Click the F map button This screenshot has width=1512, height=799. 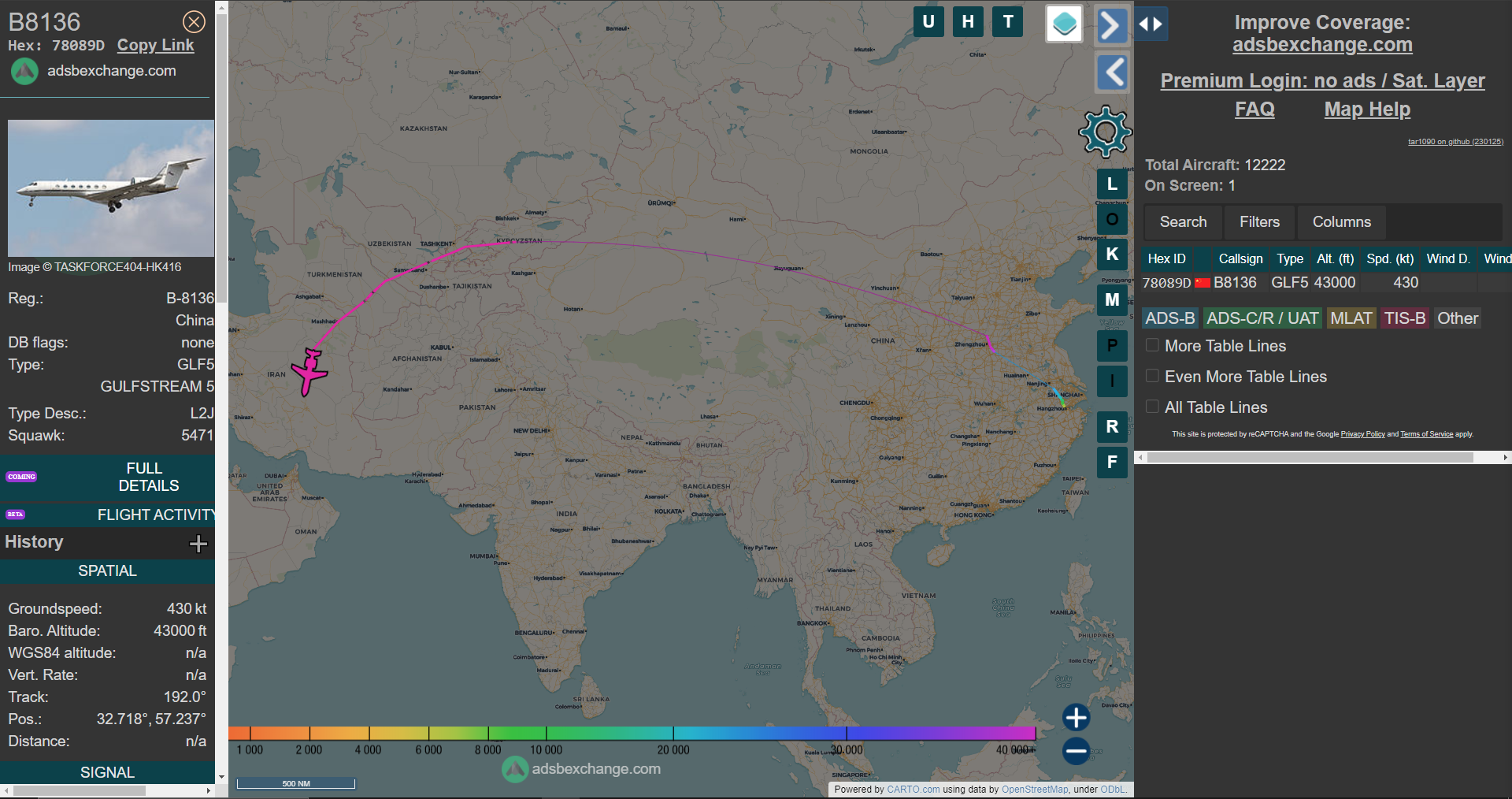coord(1112,462)
